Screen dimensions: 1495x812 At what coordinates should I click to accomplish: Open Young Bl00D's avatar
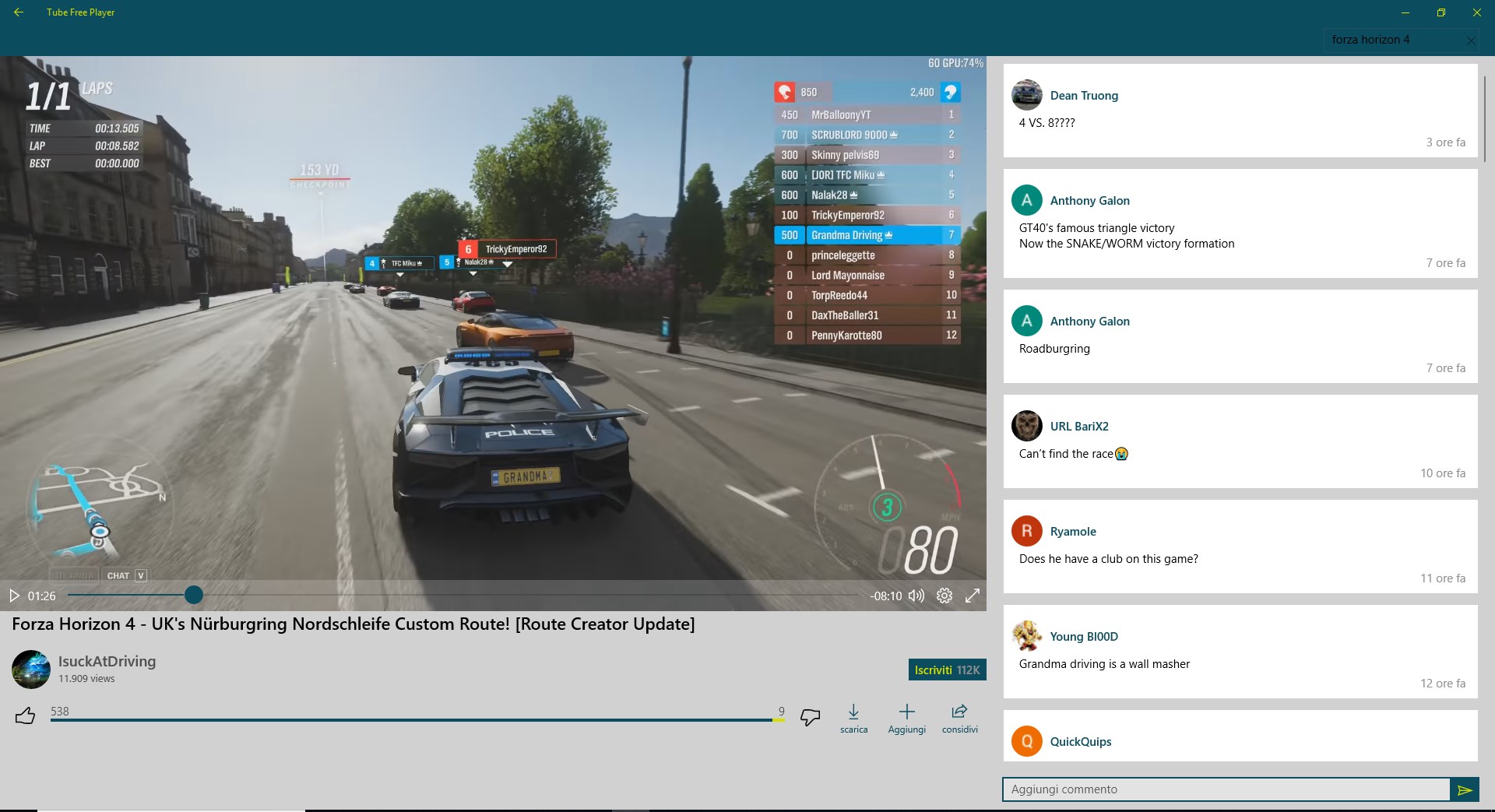[x=1027, y=636]
